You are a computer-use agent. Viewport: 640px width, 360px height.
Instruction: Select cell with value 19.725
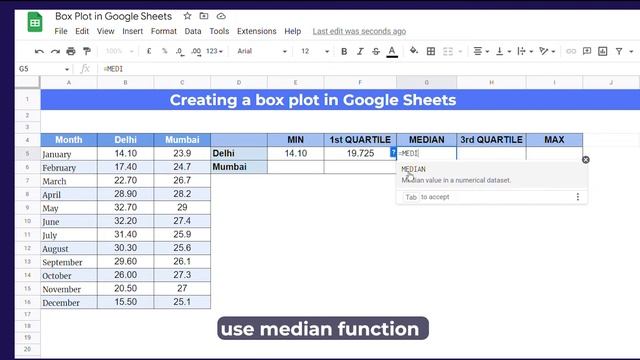click(360, 153)
